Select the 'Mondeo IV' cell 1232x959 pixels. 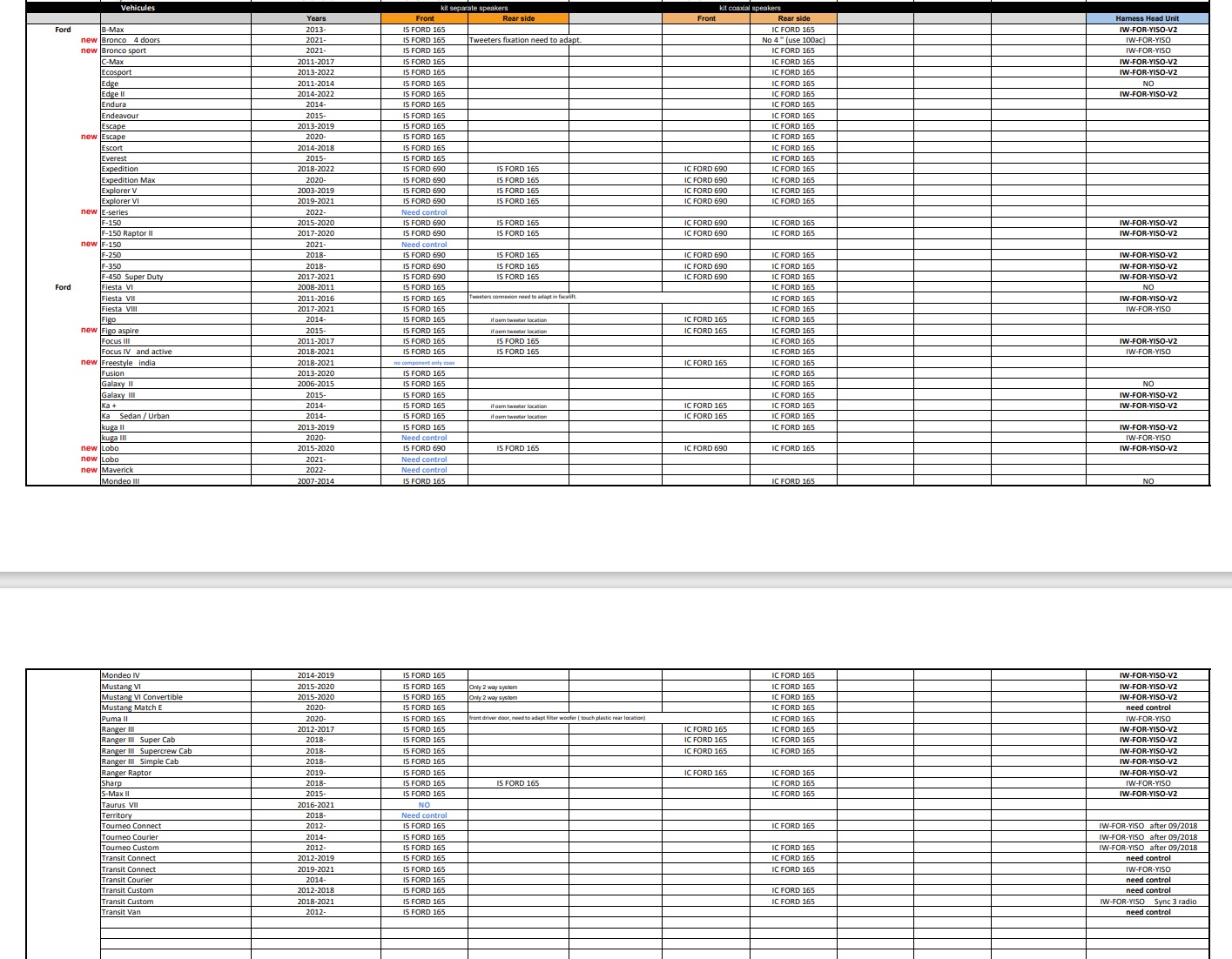[x=176, y=675]
